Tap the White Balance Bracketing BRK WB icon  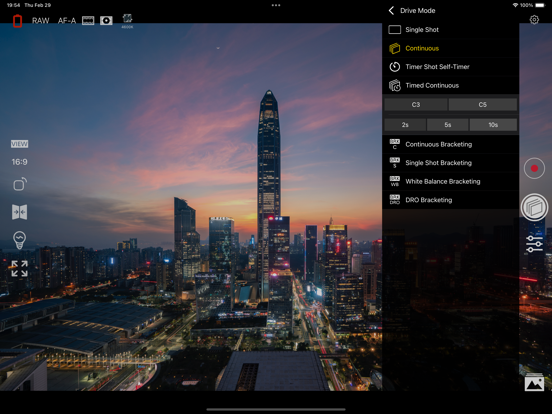pos(395,181)
